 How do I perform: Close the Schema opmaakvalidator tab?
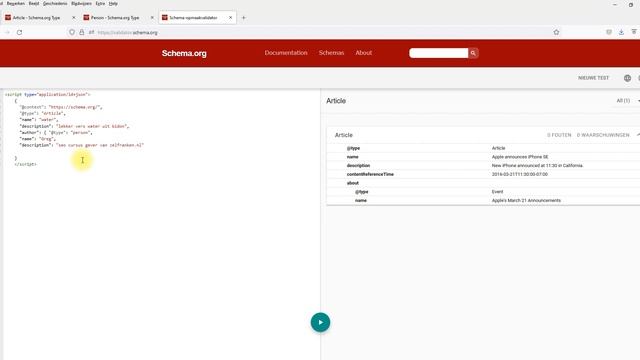(x=231, y=18)
